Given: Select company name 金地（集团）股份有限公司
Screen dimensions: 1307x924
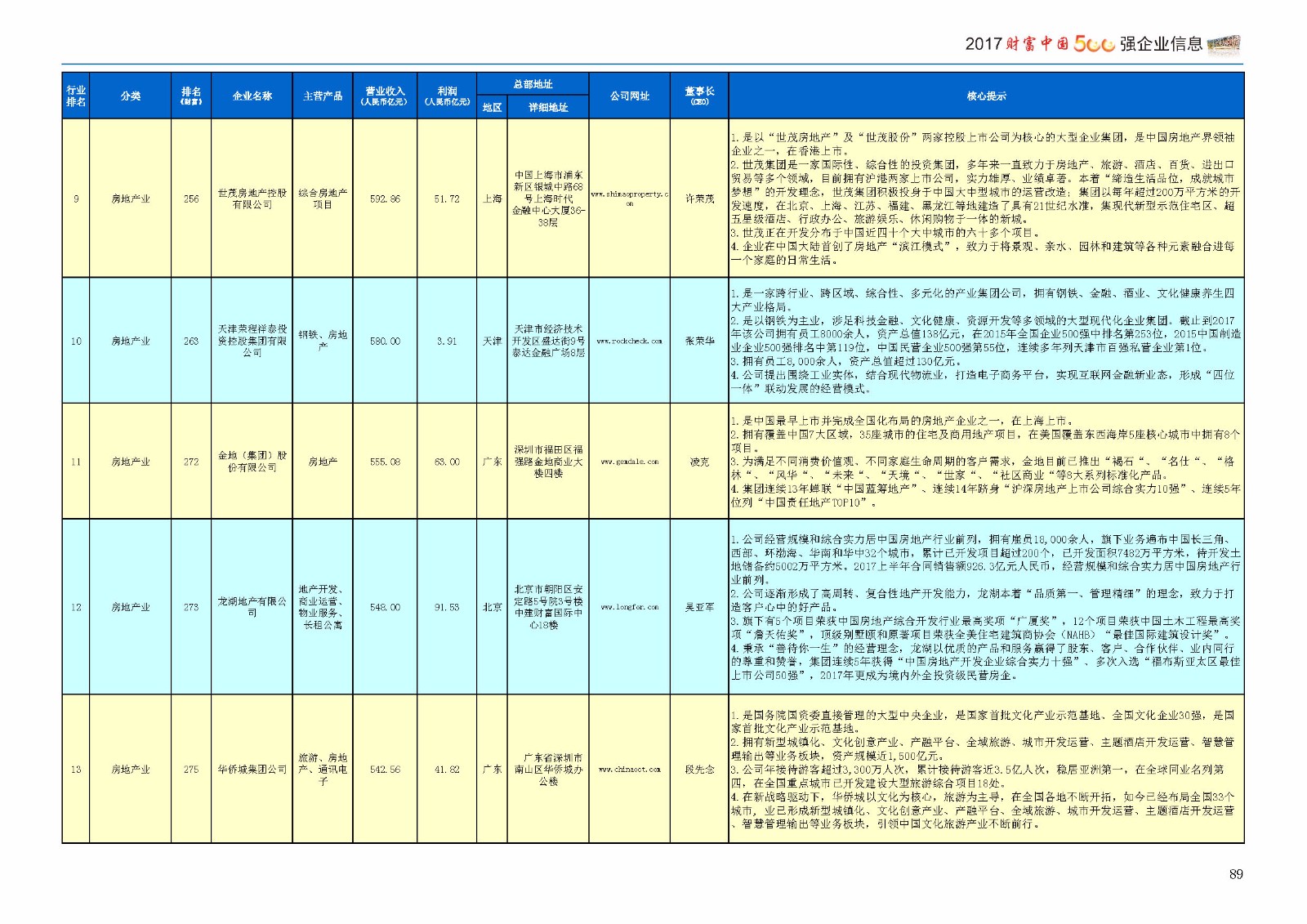Looking at the screenshot, I should tap(252, 462).
